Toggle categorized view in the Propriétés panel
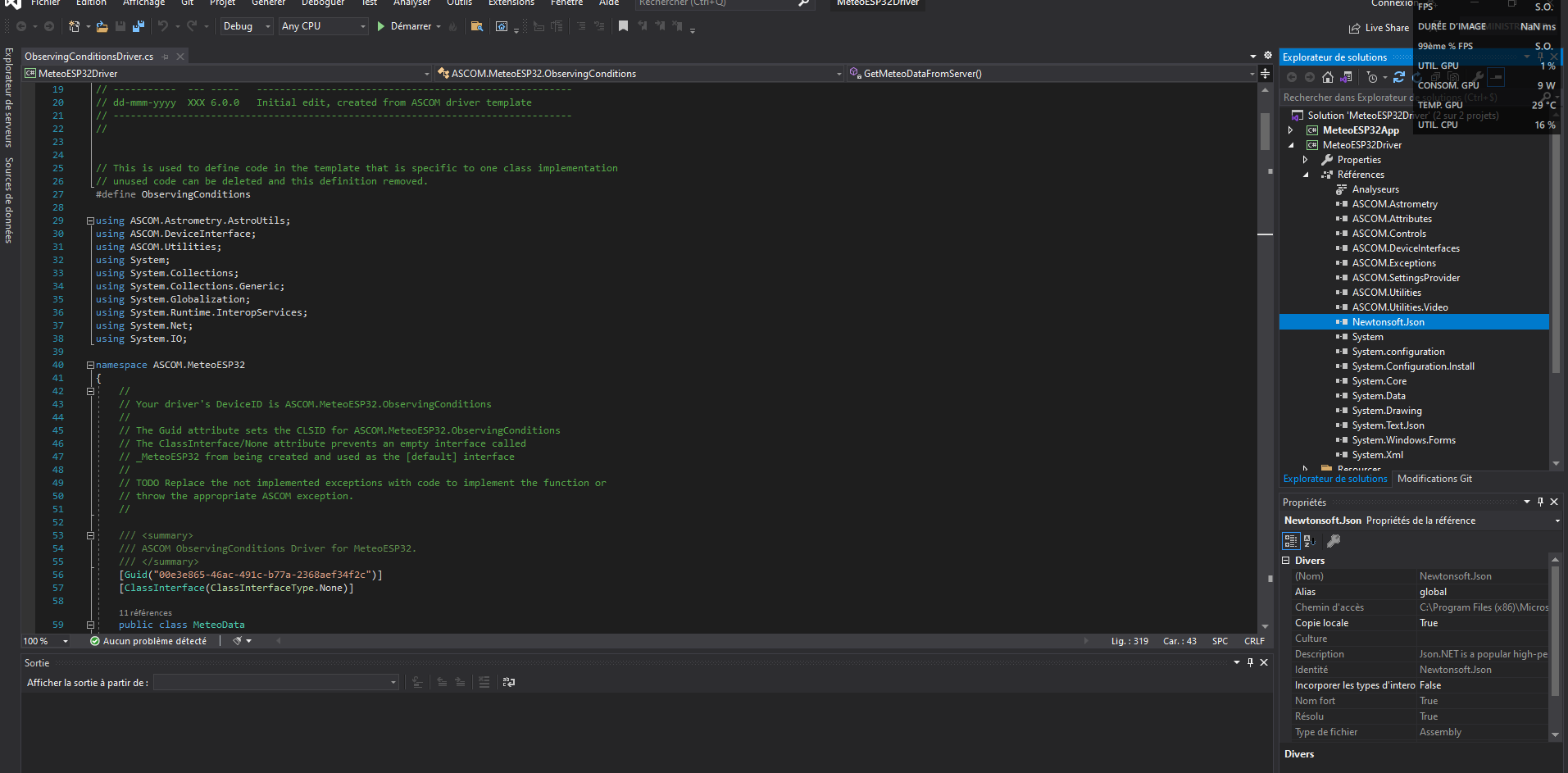 click(1291, 541)
